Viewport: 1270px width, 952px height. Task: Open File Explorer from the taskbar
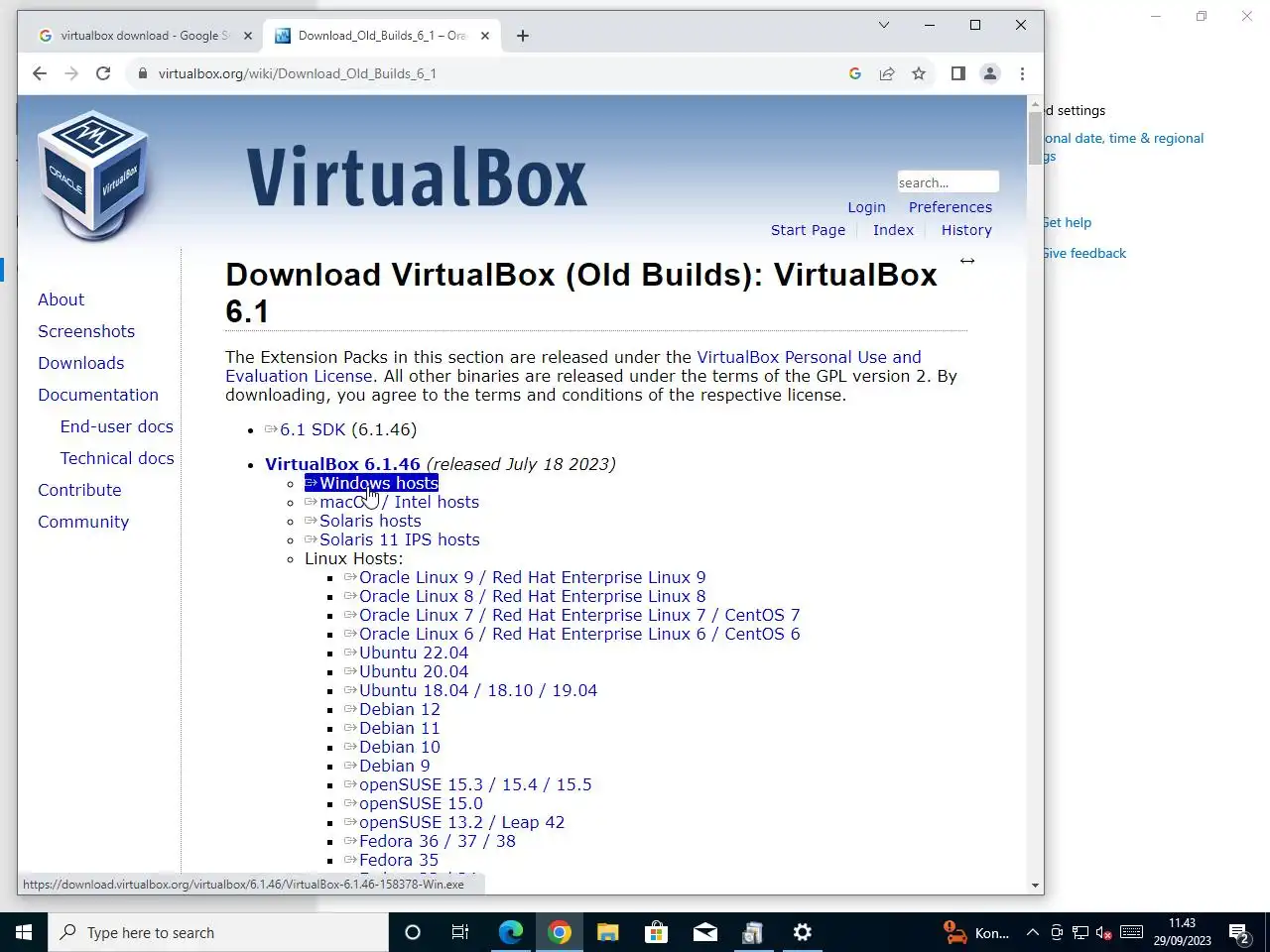pyautogui.click(x=608, y=932)
